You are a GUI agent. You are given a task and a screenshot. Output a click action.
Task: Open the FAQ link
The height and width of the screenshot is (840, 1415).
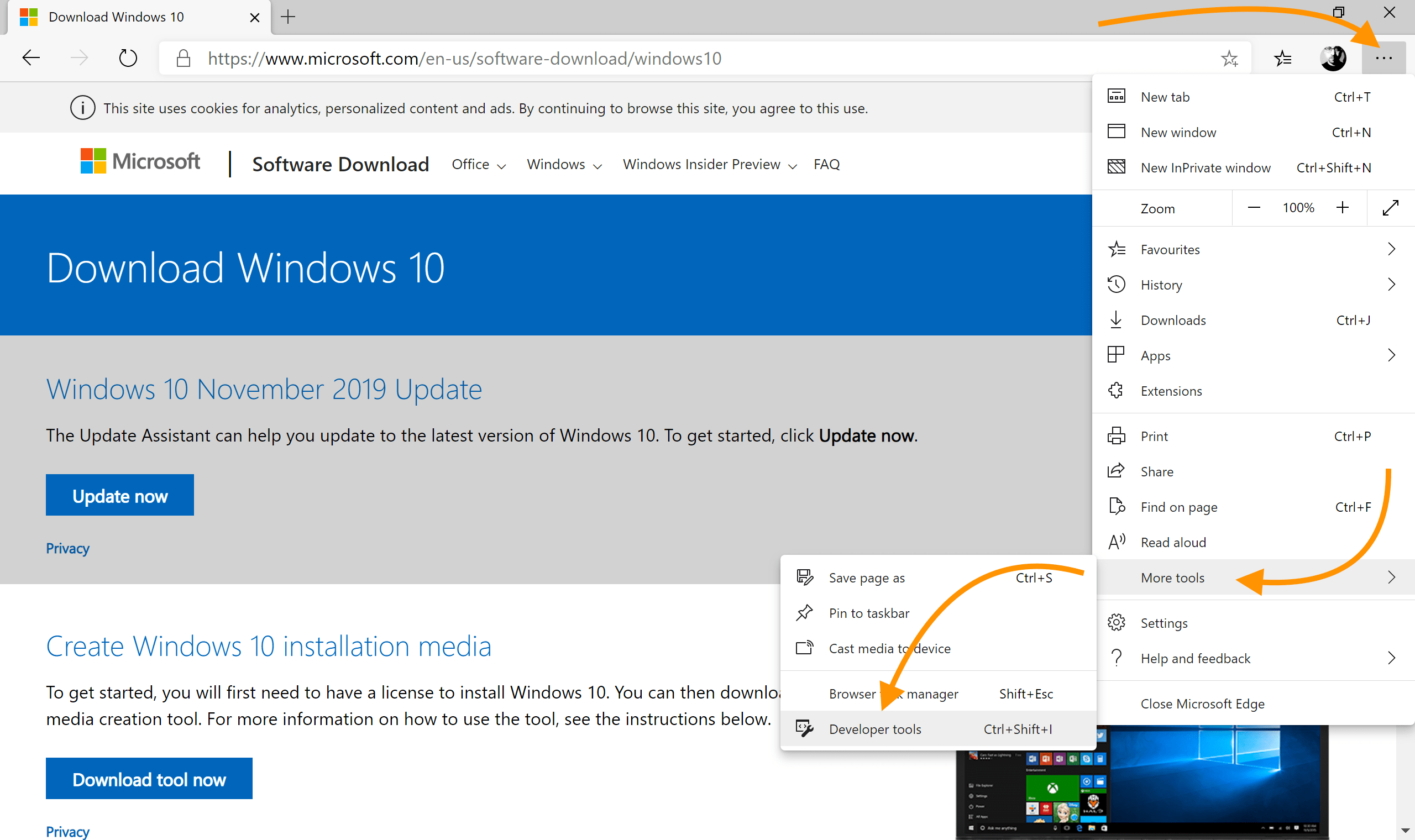(x=826, y=164)
